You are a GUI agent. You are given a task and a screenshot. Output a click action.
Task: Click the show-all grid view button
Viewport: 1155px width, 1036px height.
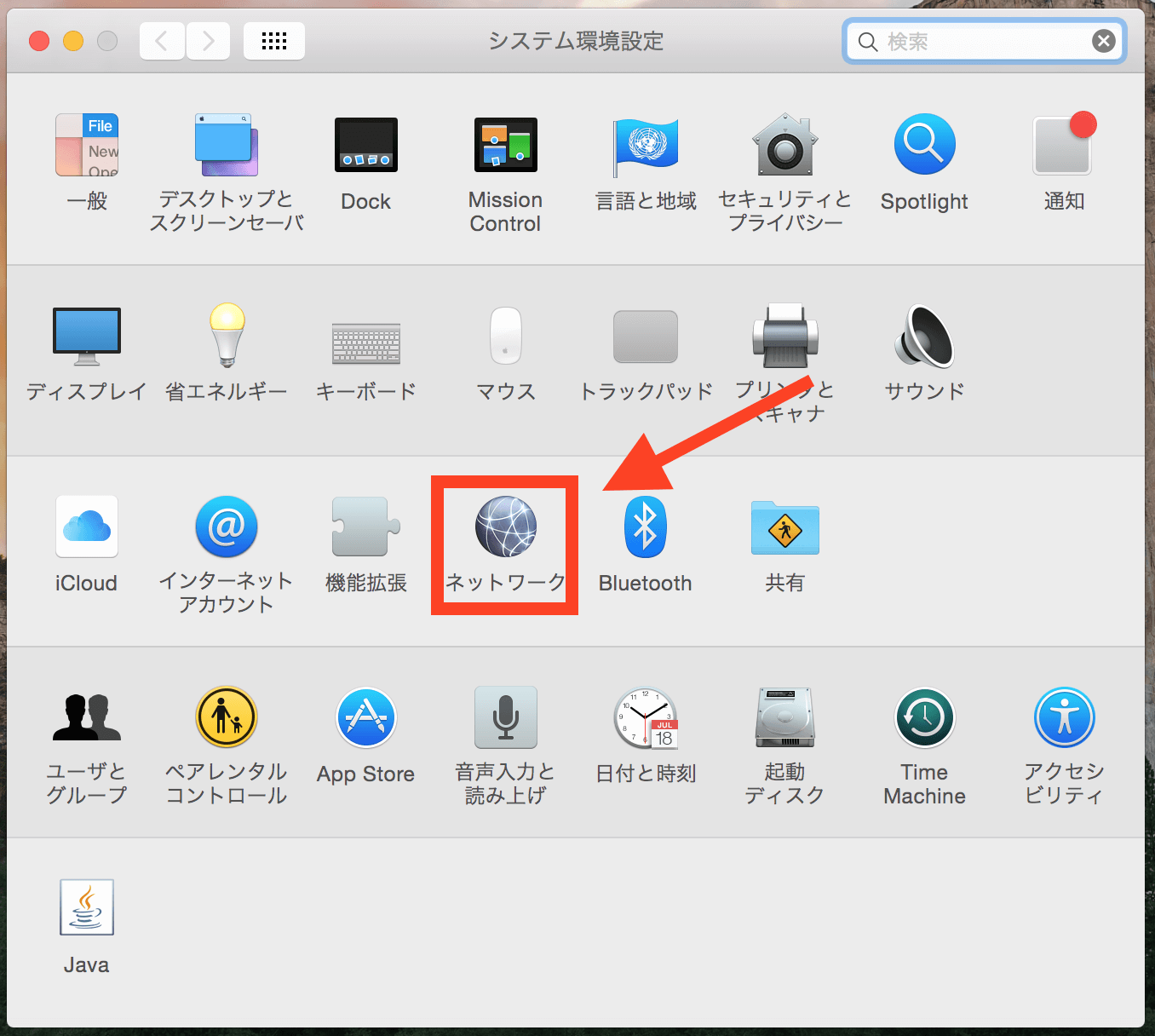click(273, 40)
